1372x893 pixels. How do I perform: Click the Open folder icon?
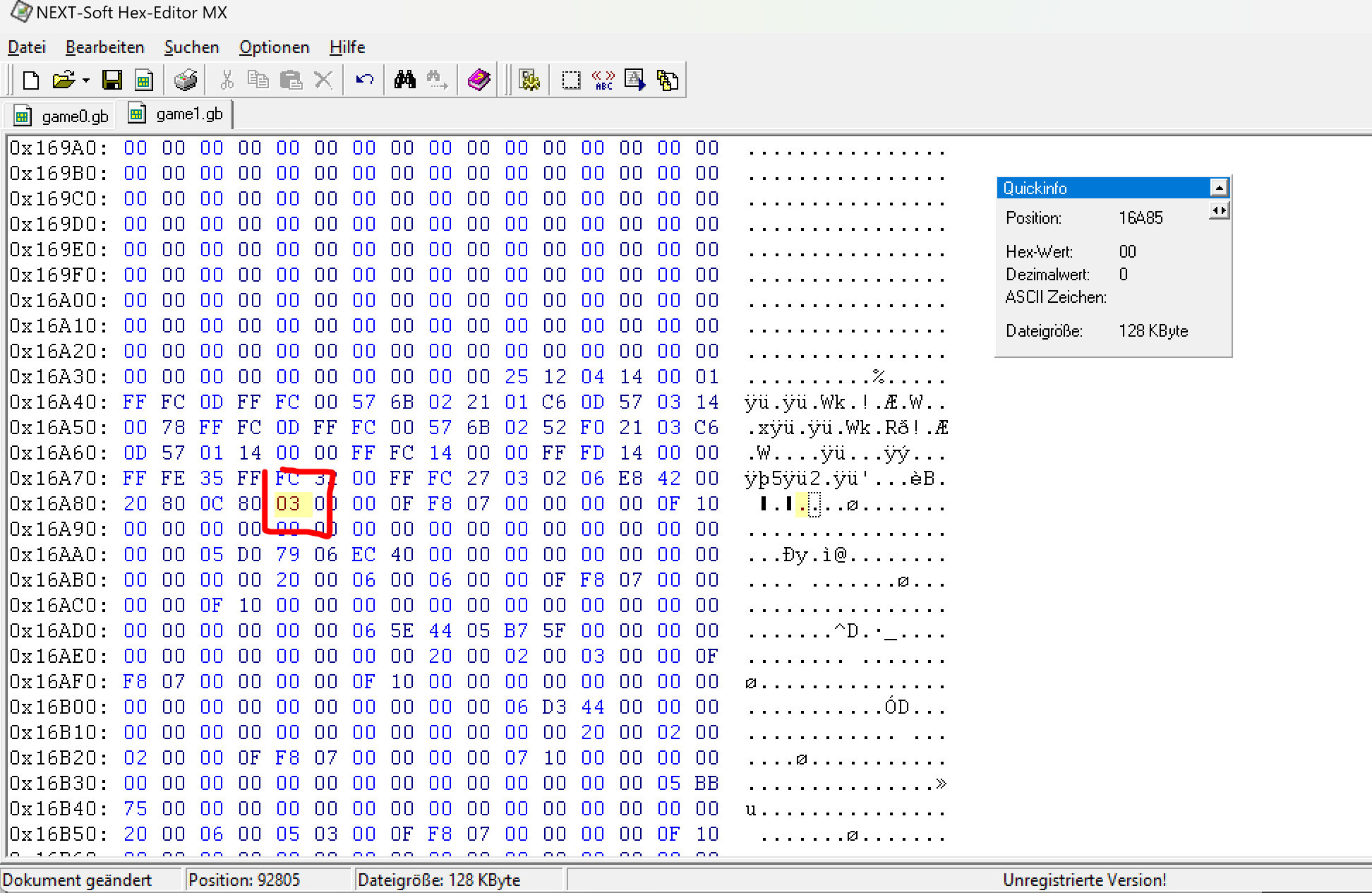64,80
